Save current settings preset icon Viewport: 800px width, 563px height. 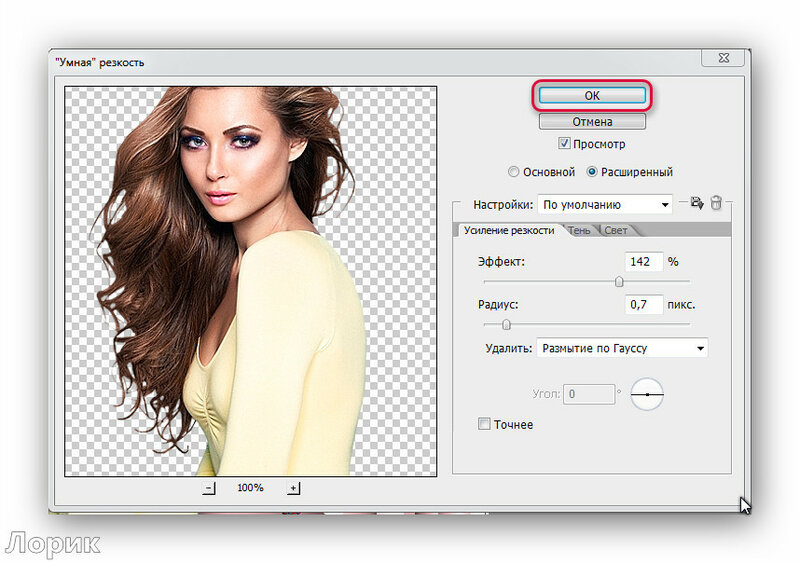[697, 203]
